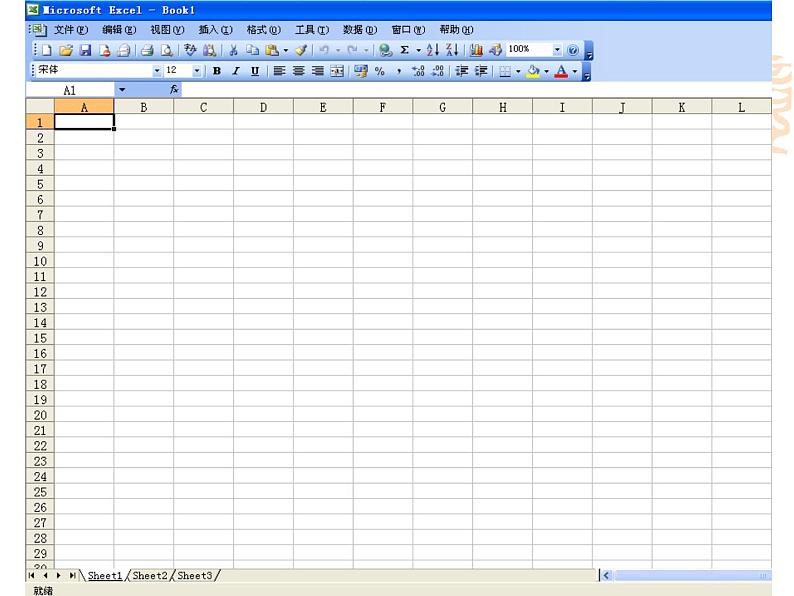Open the Borders dropdown arrow

[x=518, y=71]
